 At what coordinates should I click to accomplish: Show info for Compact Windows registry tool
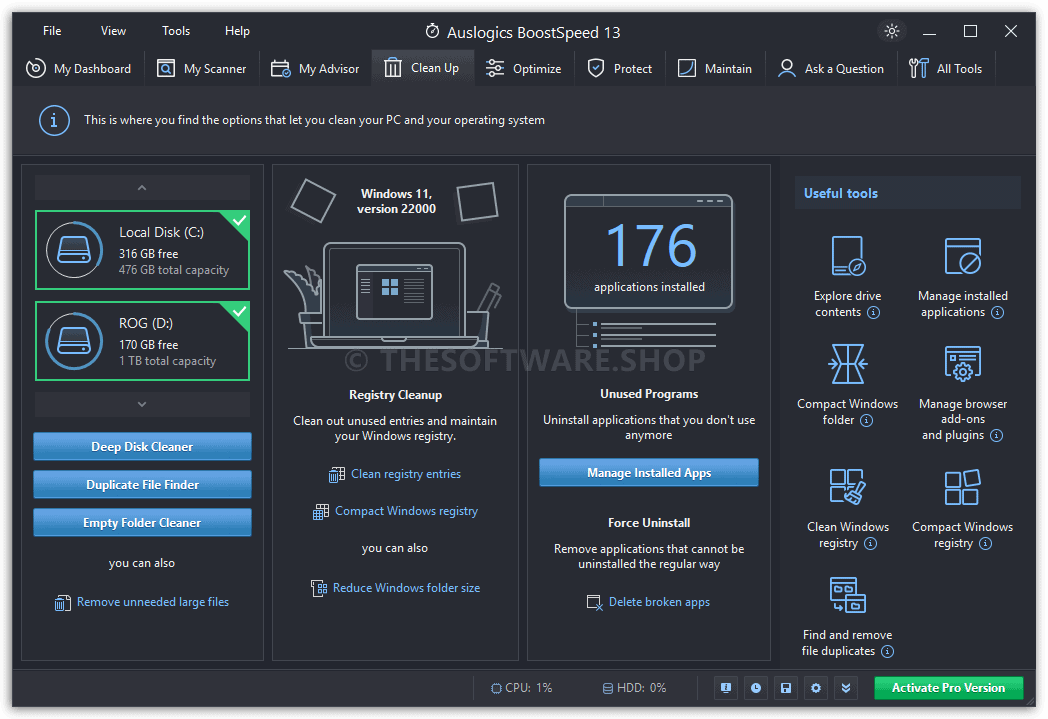pos(985,543)
